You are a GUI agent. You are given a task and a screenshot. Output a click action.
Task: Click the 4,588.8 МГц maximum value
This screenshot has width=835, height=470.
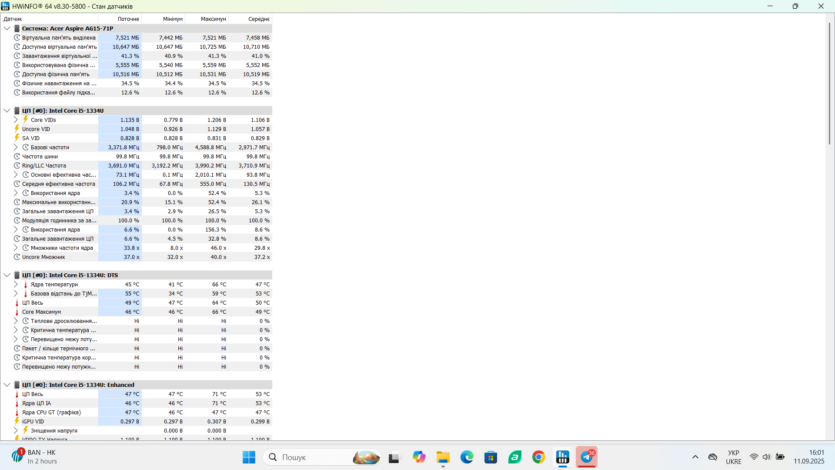point(210,147)
